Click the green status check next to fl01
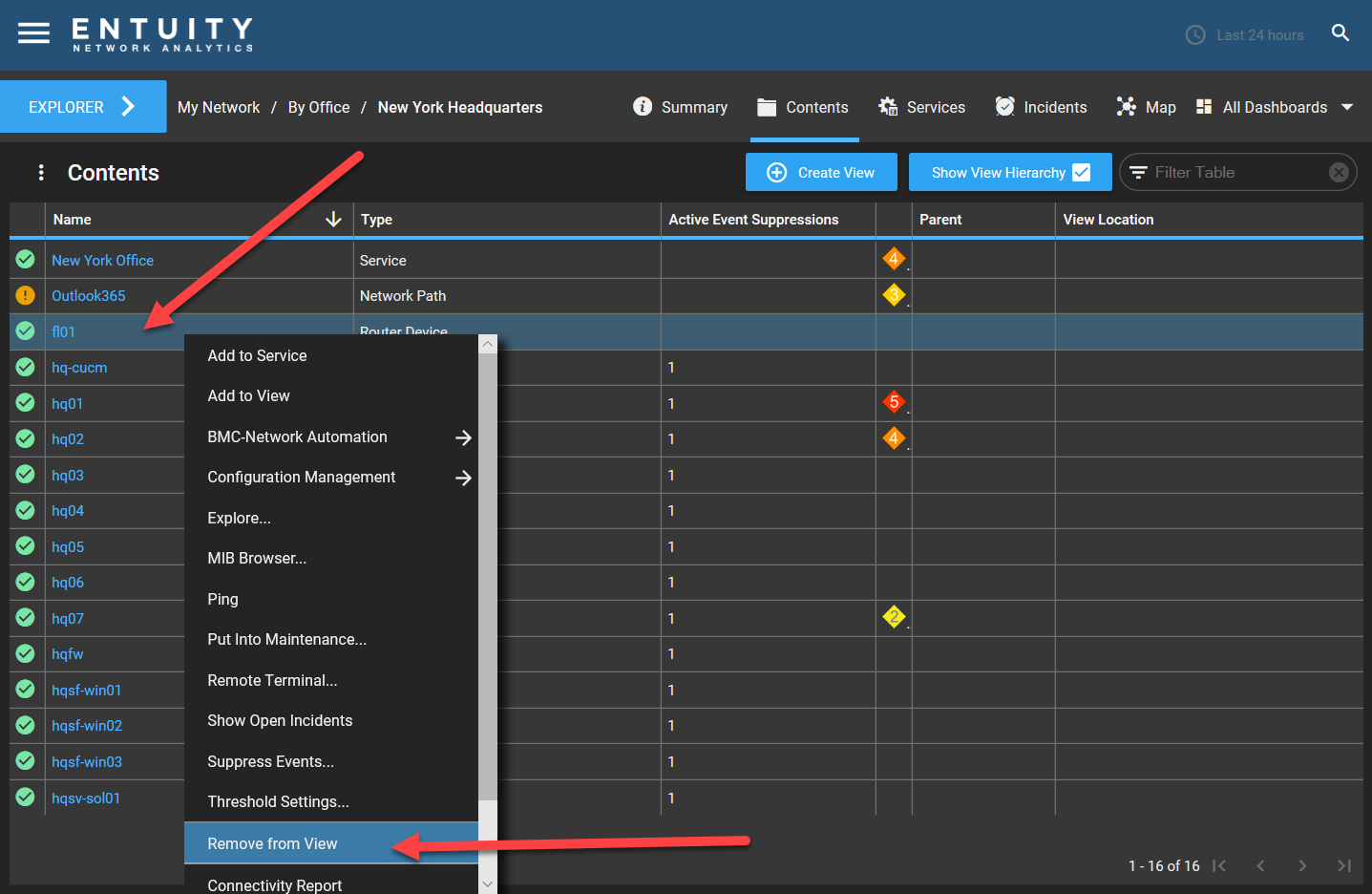 [x=26, y=330]
